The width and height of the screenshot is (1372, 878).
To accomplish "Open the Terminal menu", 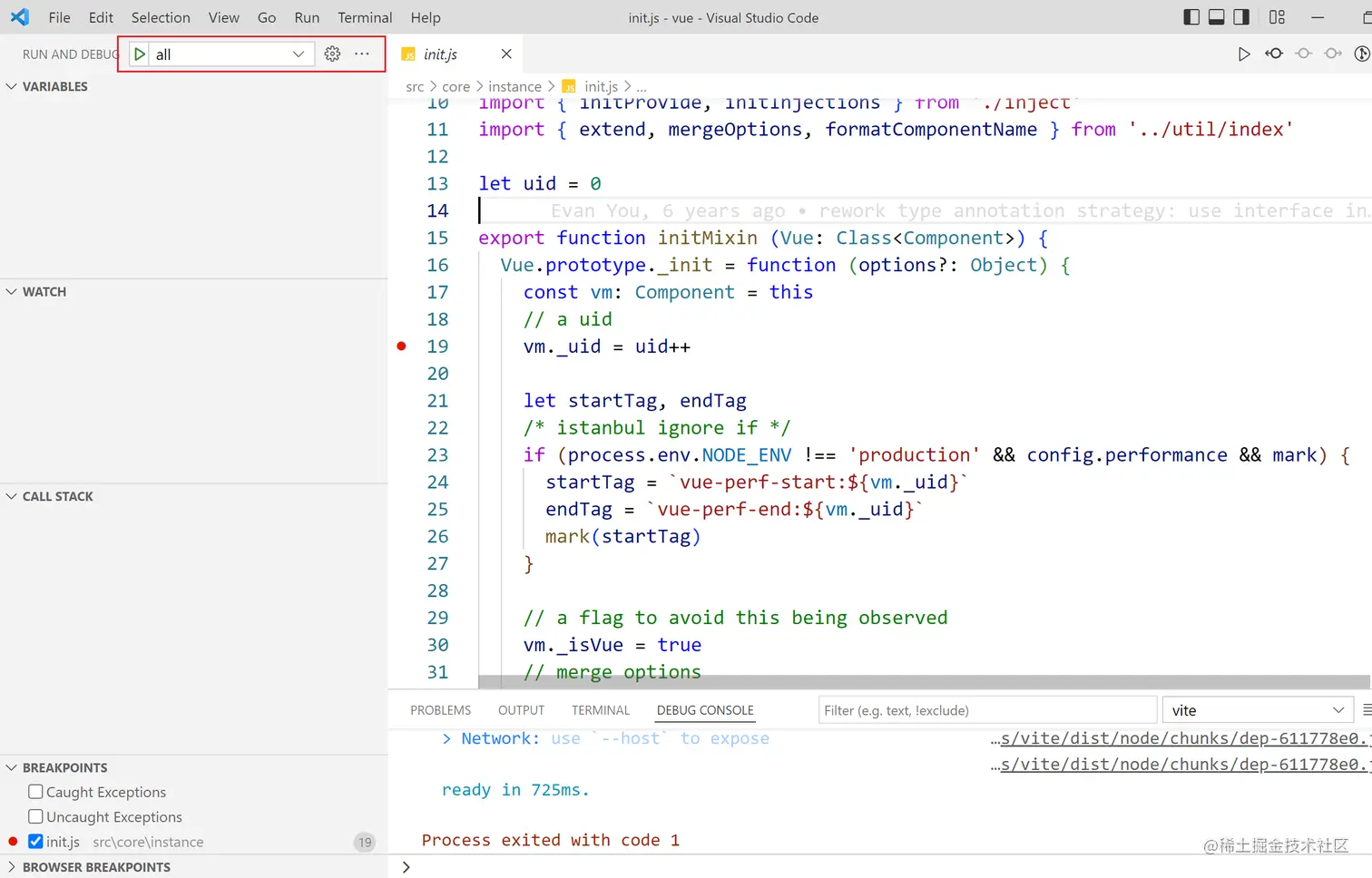I will pyautogui.click(x=365, y=17).
